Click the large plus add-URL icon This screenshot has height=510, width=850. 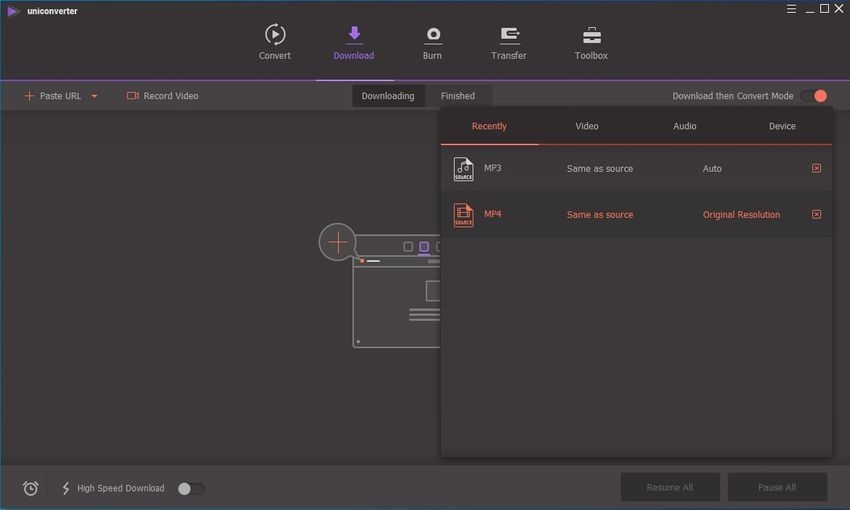[338, 242]
